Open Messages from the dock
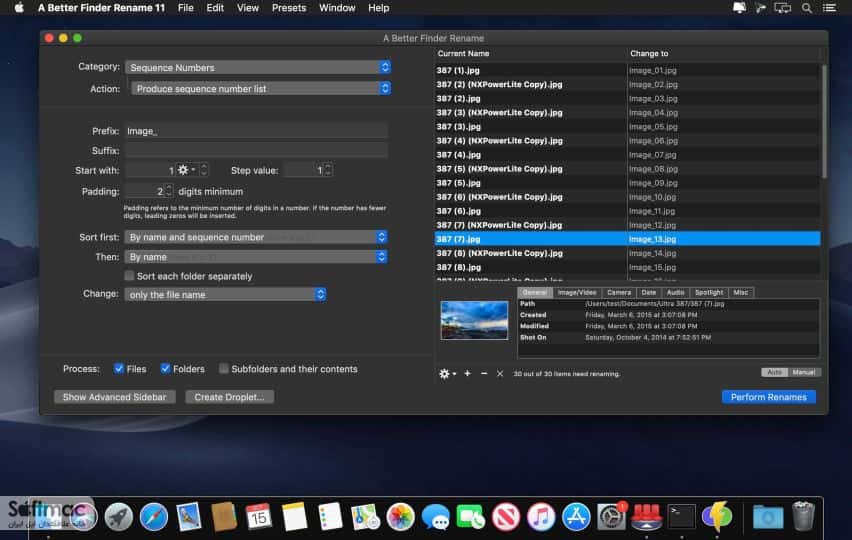This screenshot has width=852, height=540. [x=436, y=517]
